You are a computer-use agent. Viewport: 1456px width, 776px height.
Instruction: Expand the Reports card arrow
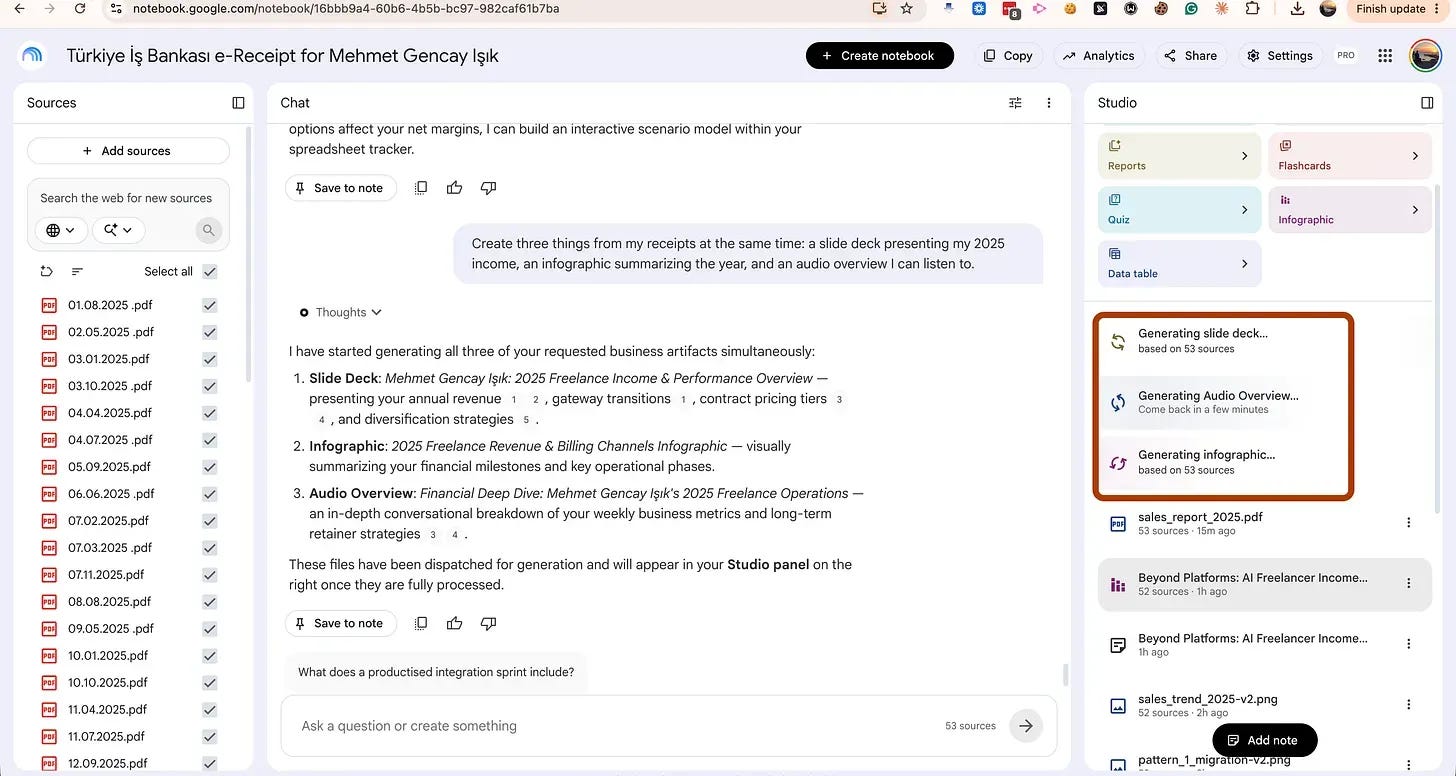click(1244, 156)
